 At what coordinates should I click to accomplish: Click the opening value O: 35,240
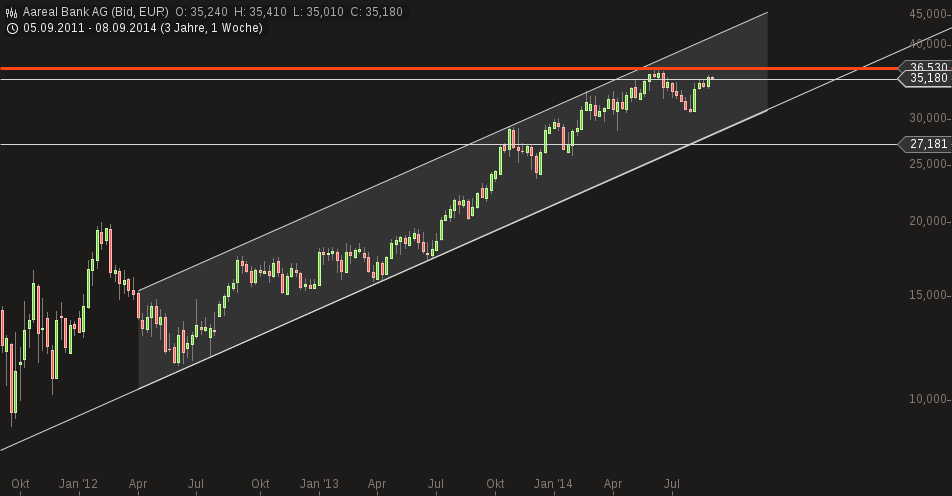point(202,12)
